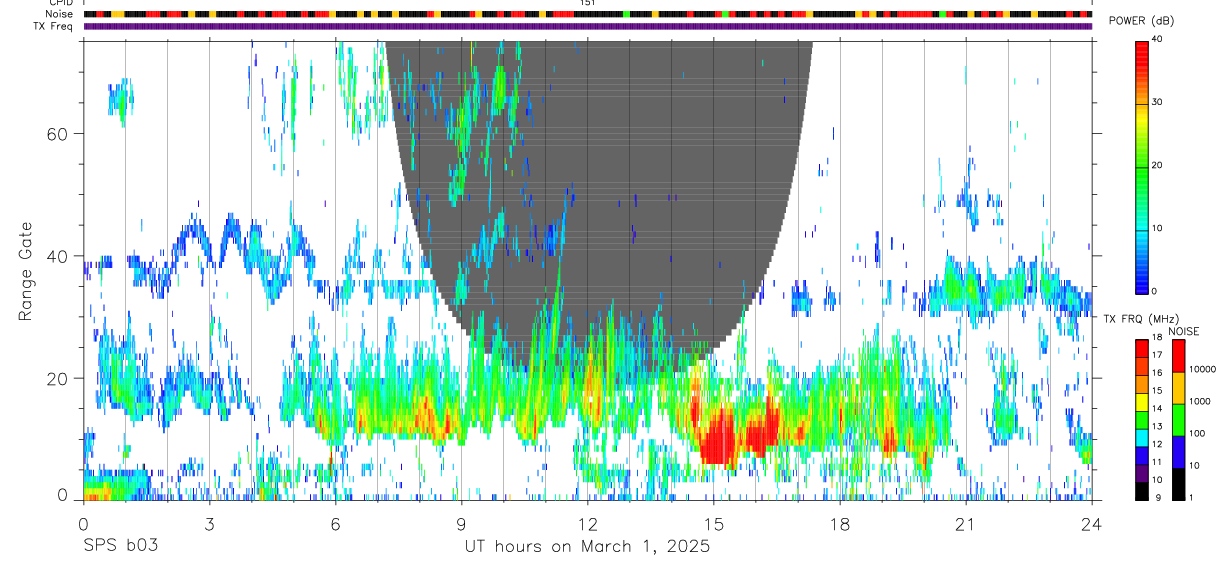Click x-axis tick label 24
This screenshot has height=567, width=1228.
[1091, 524]
